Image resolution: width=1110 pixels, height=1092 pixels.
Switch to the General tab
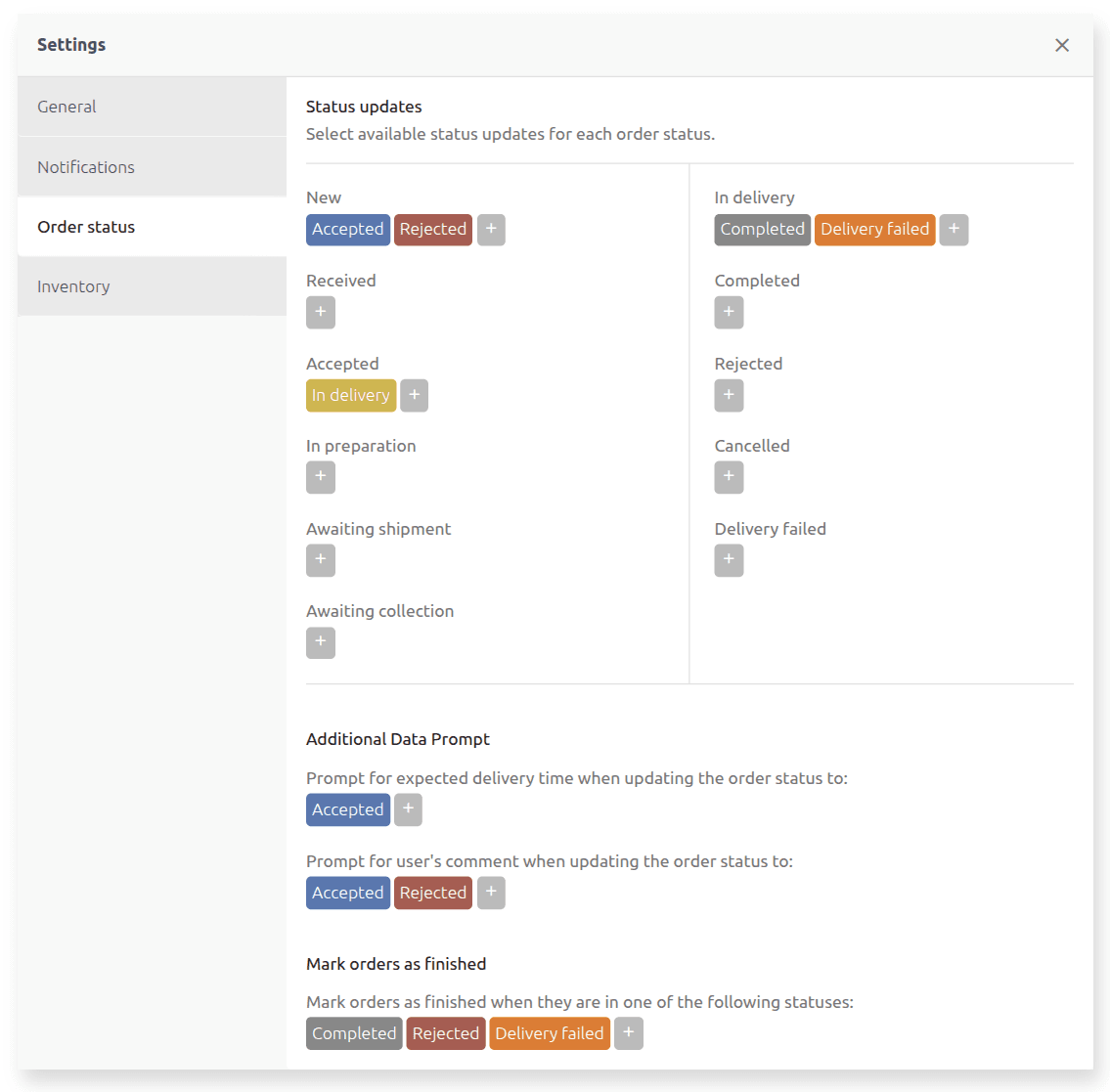tap(67, 107)
